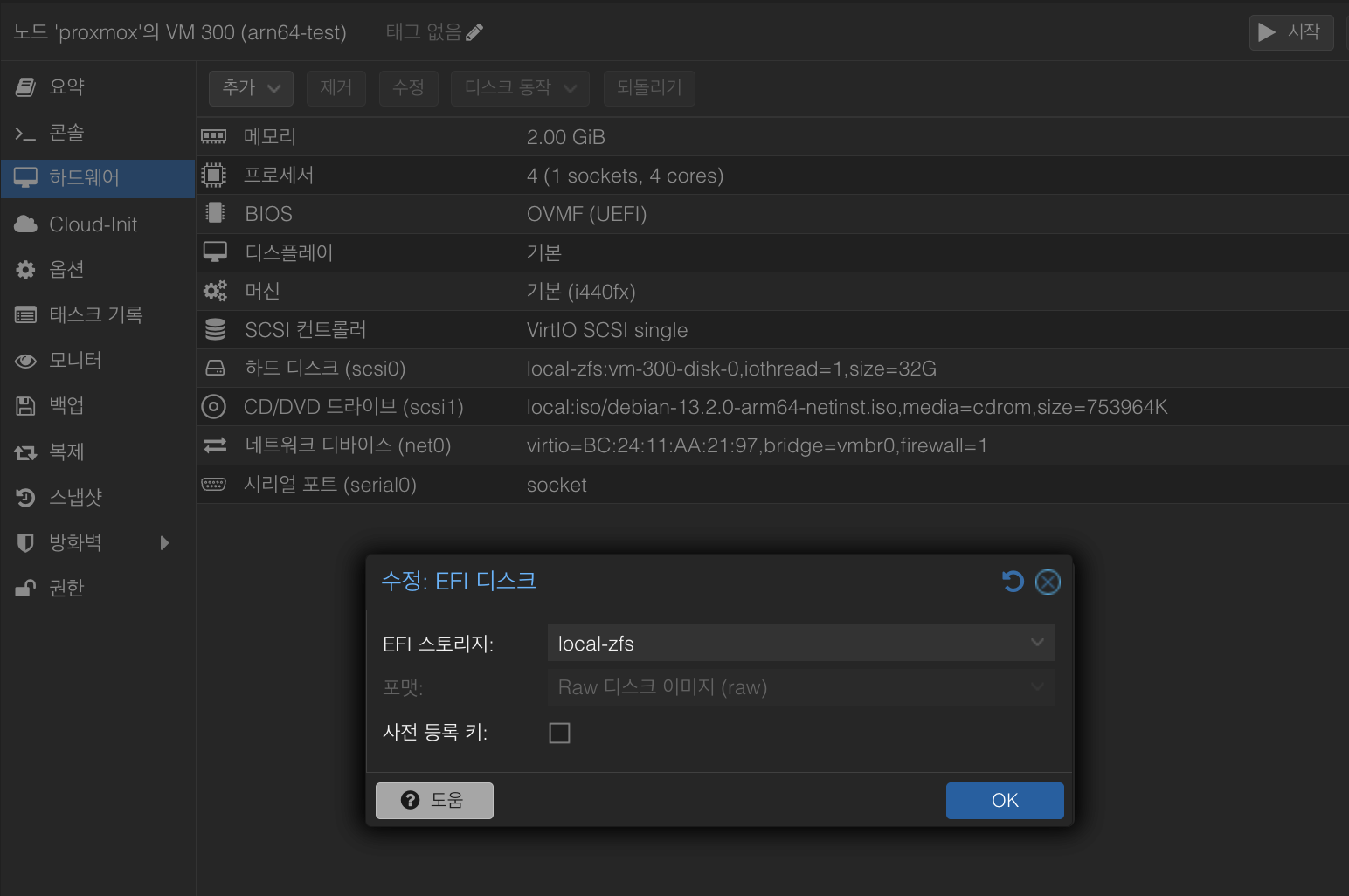Open the 백업 section in sidebar
This screenshot has width=1349, height=896.
pyautogui.click(x=66, y=406)
